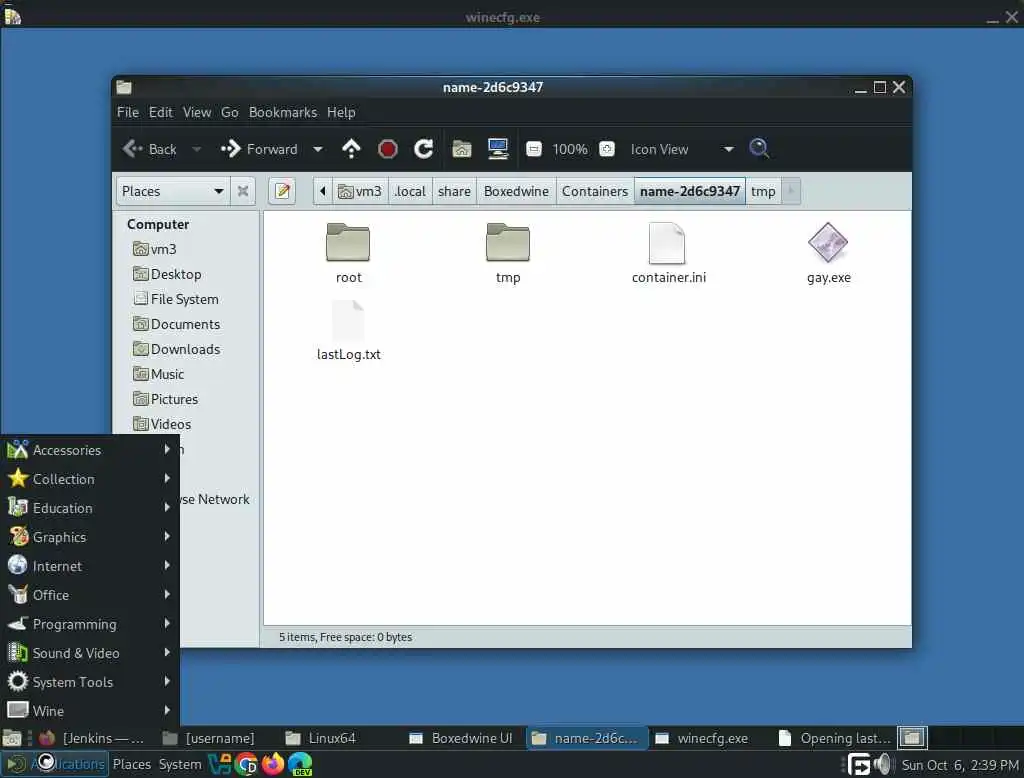Image resolution: width=1024 pixels, height=778 pixels.
Task: Select the root folder icon
Action: (x=348, y=242)
